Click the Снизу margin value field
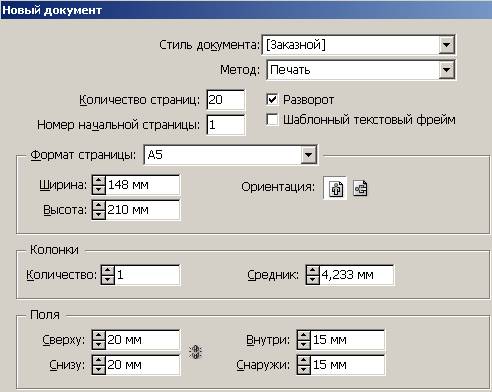This screenshot has height=392, width=492. pos(142,365)
